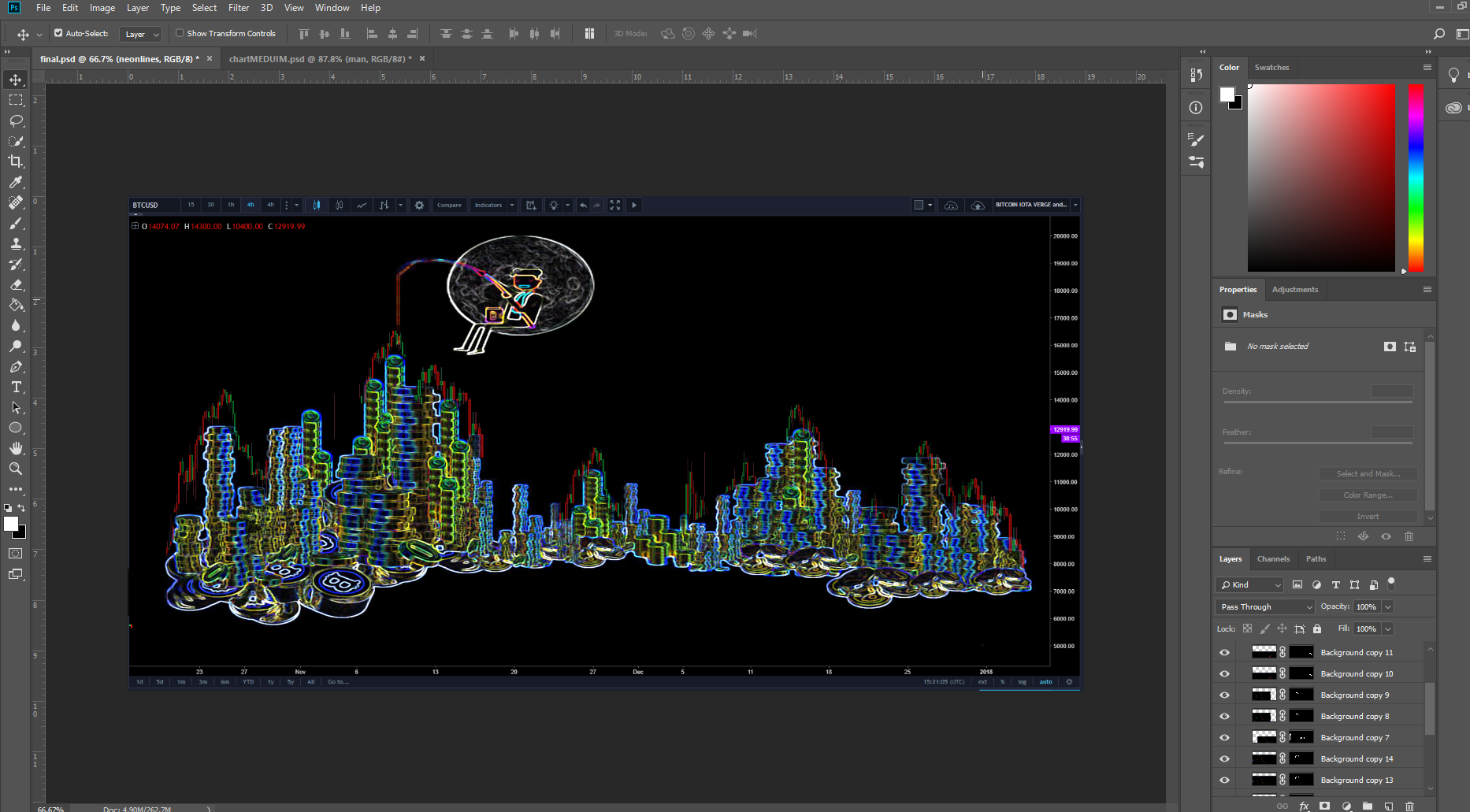This screenshot has height=812, width=1470.
Task: Select the Rectangular Marquee tool
Action: [16, 100]
